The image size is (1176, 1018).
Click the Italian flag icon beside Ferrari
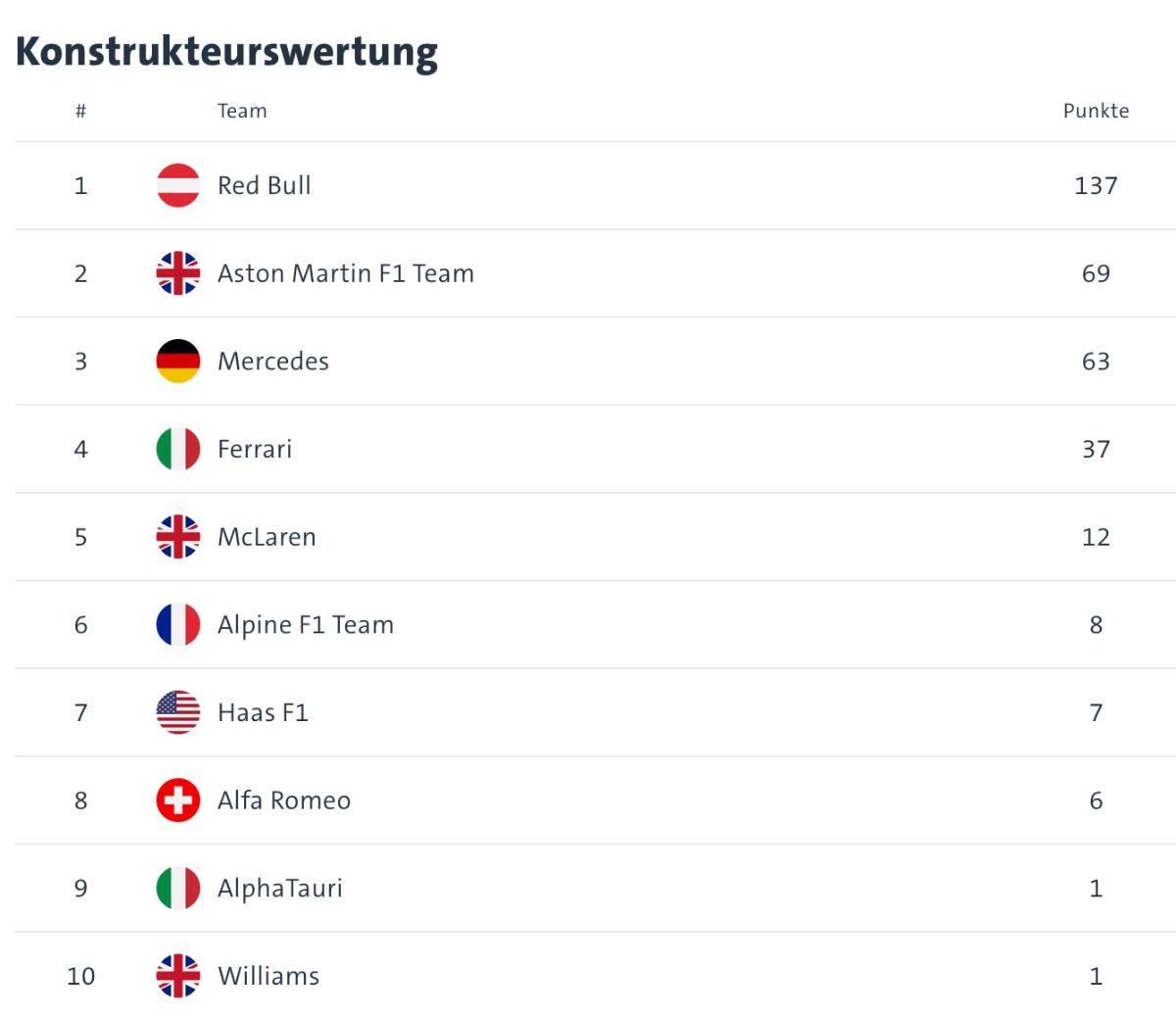tap(178, 449)
